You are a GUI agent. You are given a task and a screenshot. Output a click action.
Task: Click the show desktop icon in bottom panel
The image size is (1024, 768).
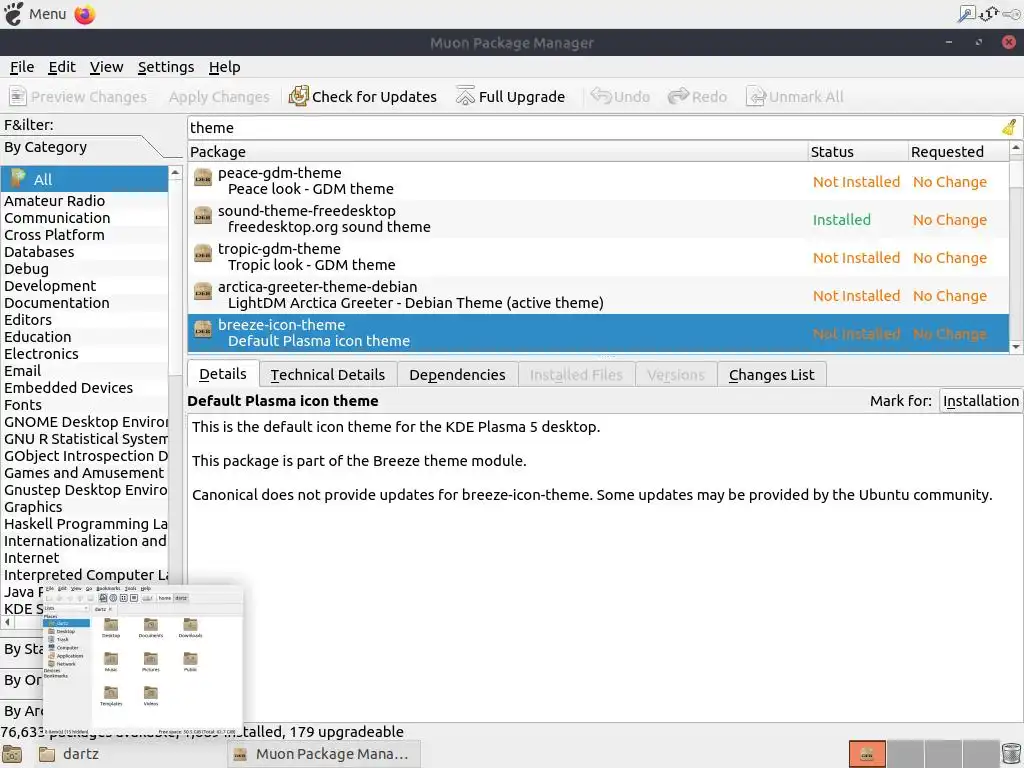pyautogui.click(x=12, y=754)
